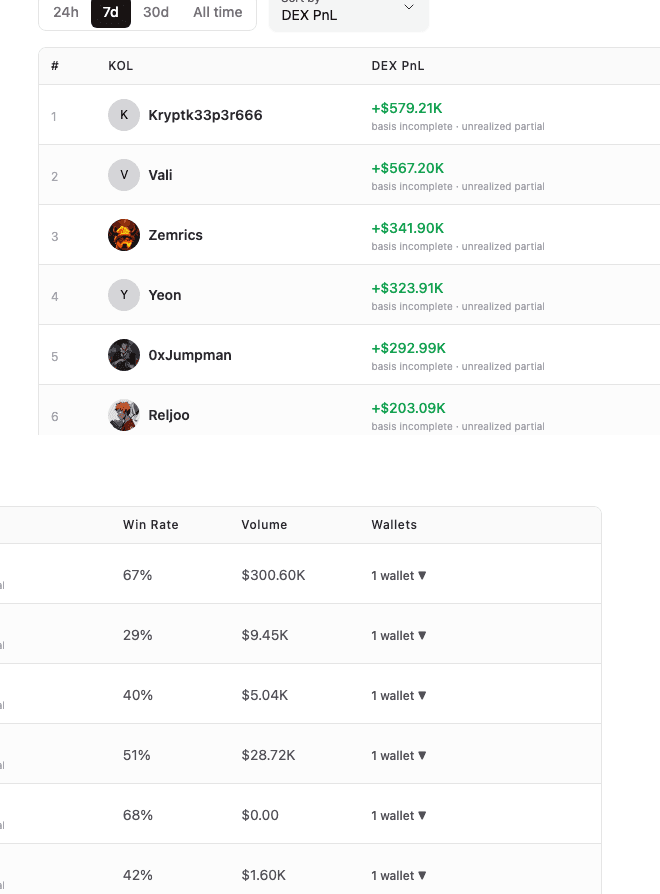Click the +$203.09K PnL value
The width and height of the screenshot is (660, 894).
[408, 408]
